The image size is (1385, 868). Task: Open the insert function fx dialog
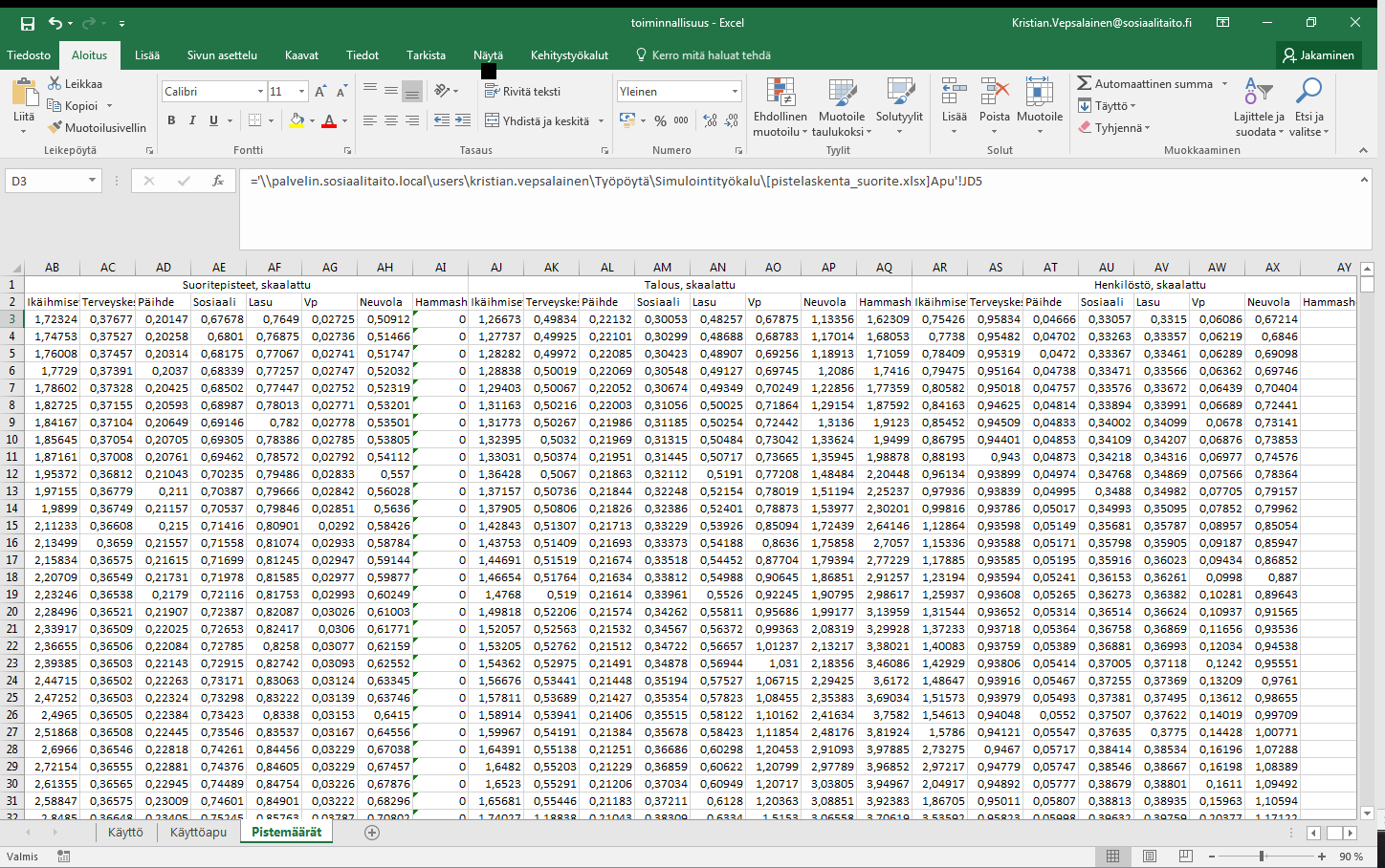tap(218, 181)
